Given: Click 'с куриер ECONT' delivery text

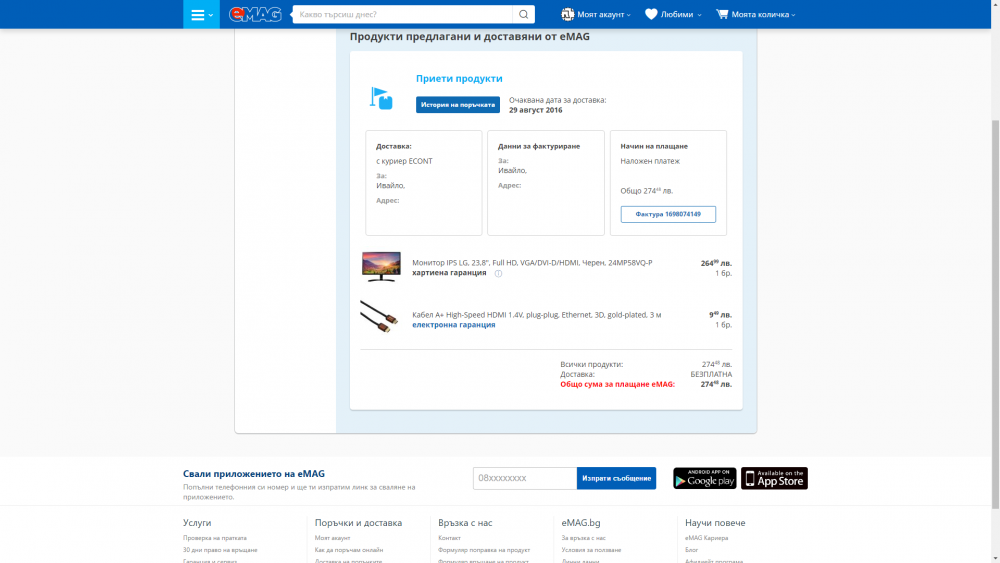Looking at the screenshot, I should point(404,161).
